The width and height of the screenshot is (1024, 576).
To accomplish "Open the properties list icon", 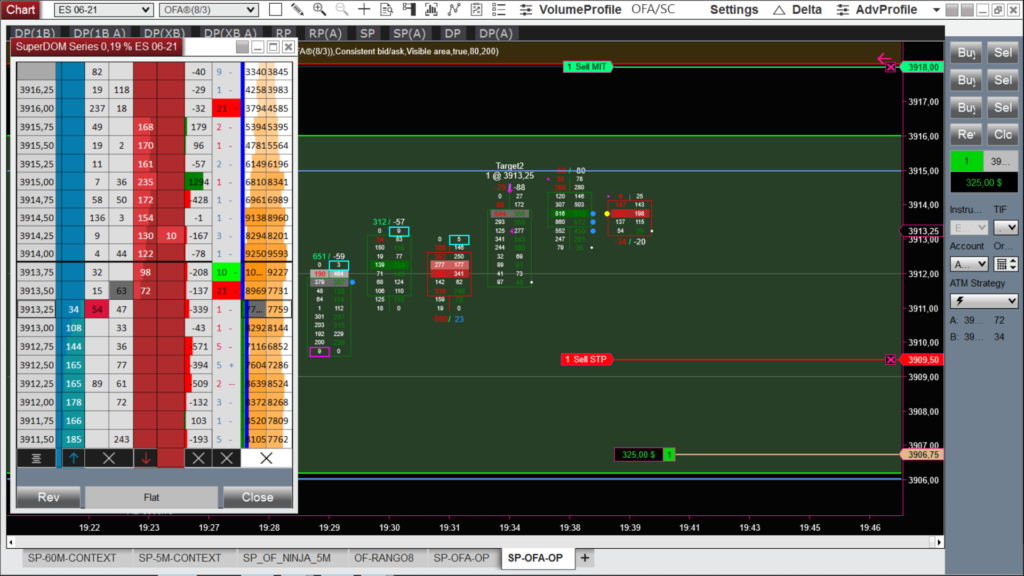I will point(499,10).
